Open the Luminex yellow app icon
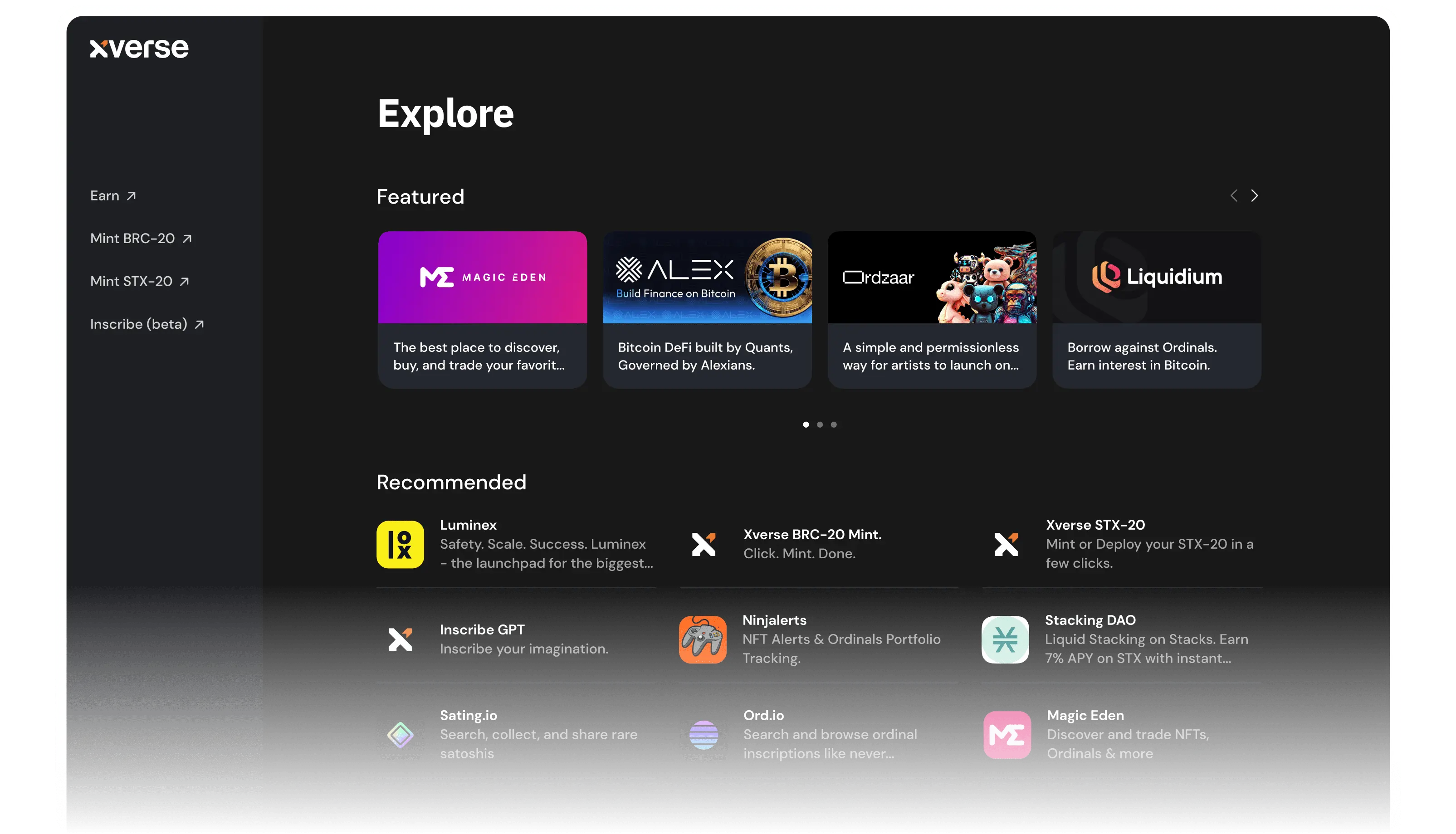The width and height of the screenshot is (1456, 834). (400, 544)
